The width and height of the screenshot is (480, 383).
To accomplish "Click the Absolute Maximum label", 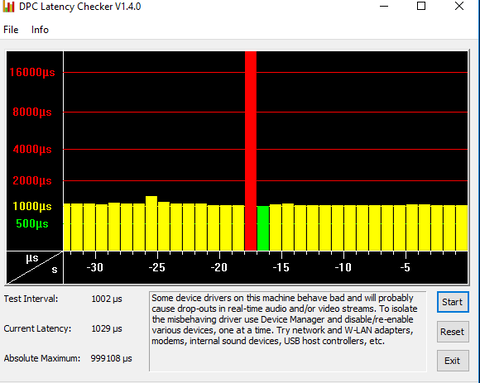I will click(42, 359).
